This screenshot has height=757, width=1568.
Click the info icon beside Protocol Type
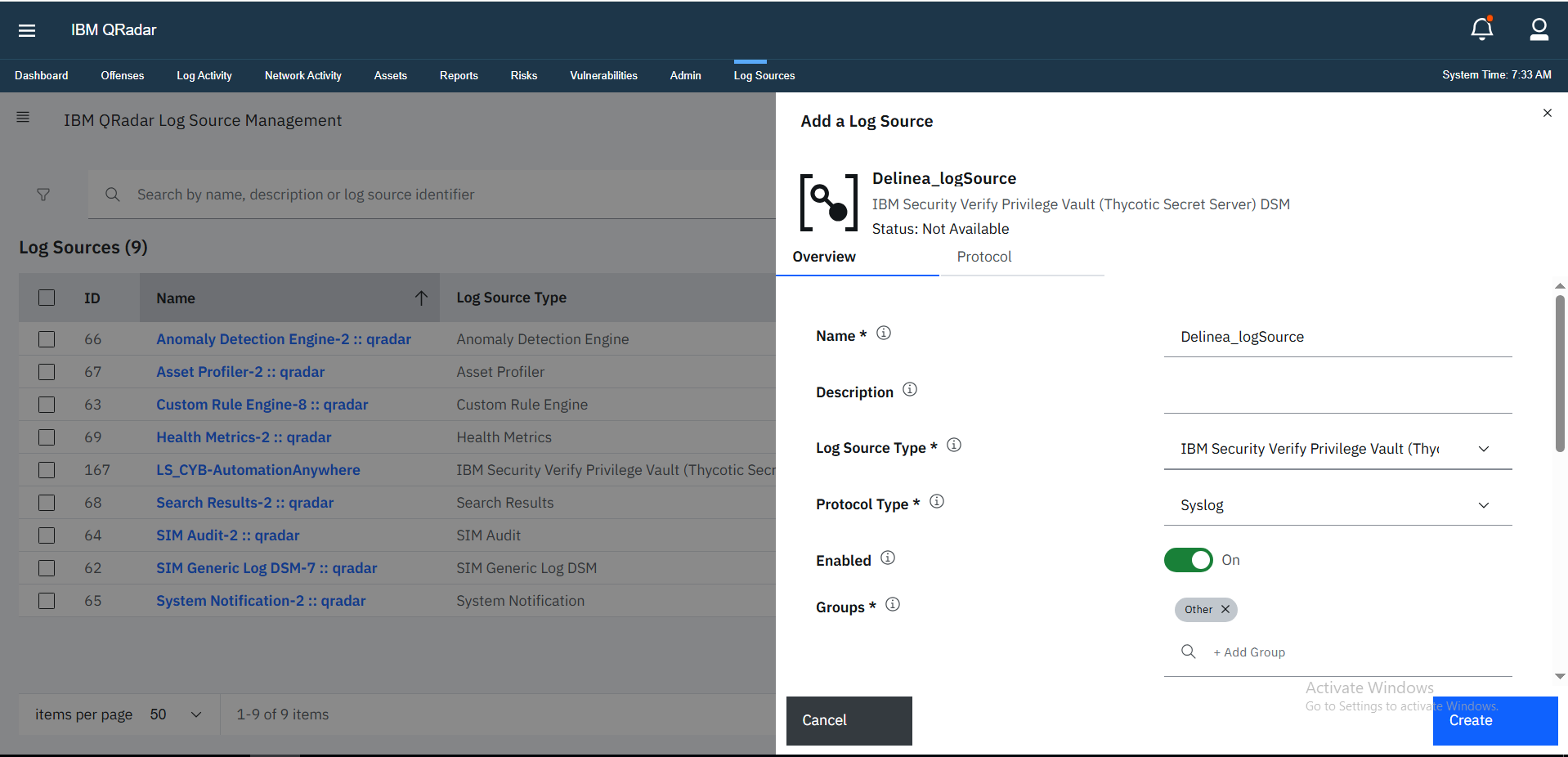coord(937,502)
